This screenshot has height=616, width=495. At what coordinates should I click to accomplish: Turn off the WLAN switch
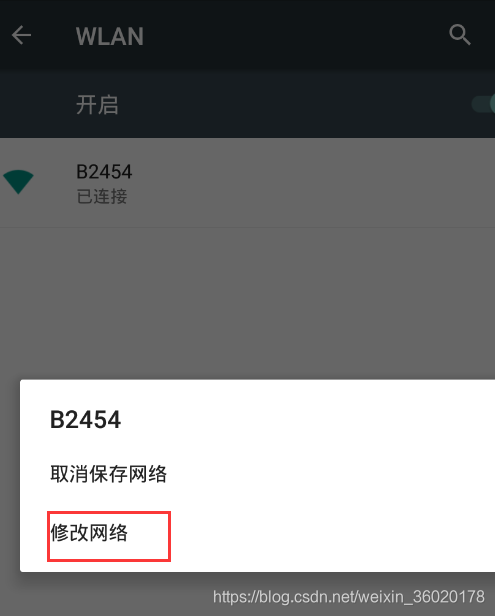pos(484,104)
